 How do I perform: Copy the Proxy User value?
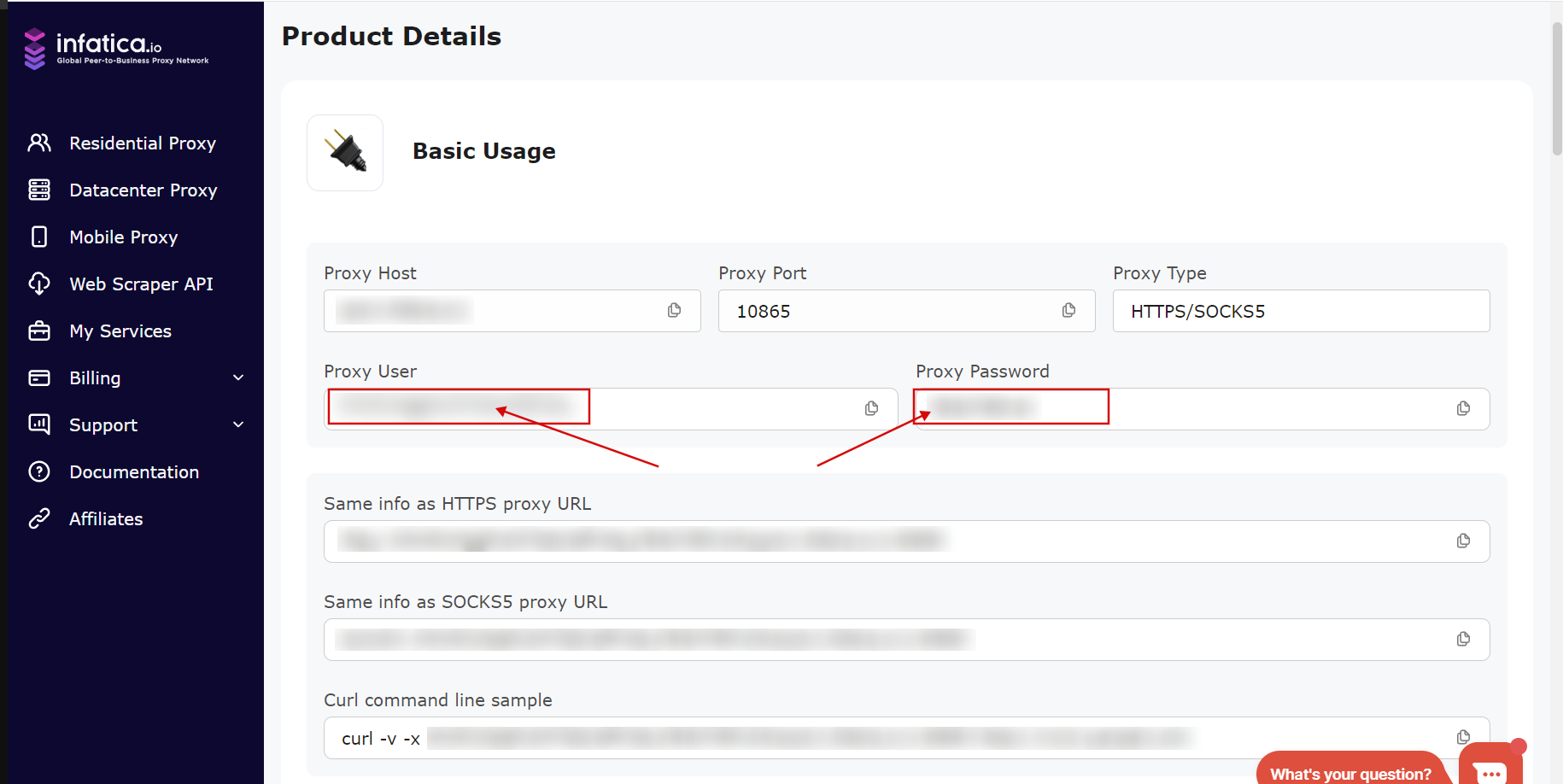tap(871, 408)
